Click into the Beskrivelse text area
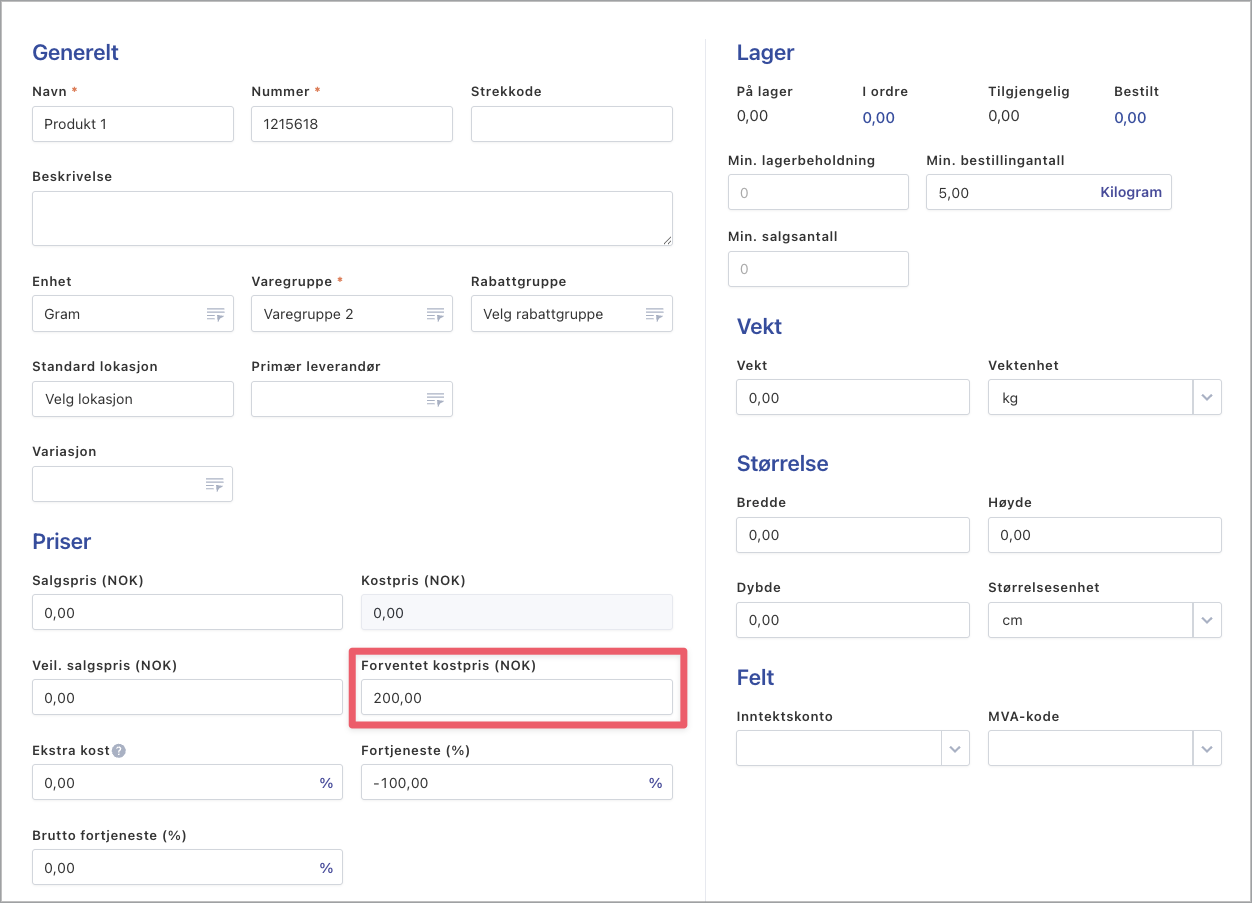Screen dimensions: 1252x903 point(352,218)
